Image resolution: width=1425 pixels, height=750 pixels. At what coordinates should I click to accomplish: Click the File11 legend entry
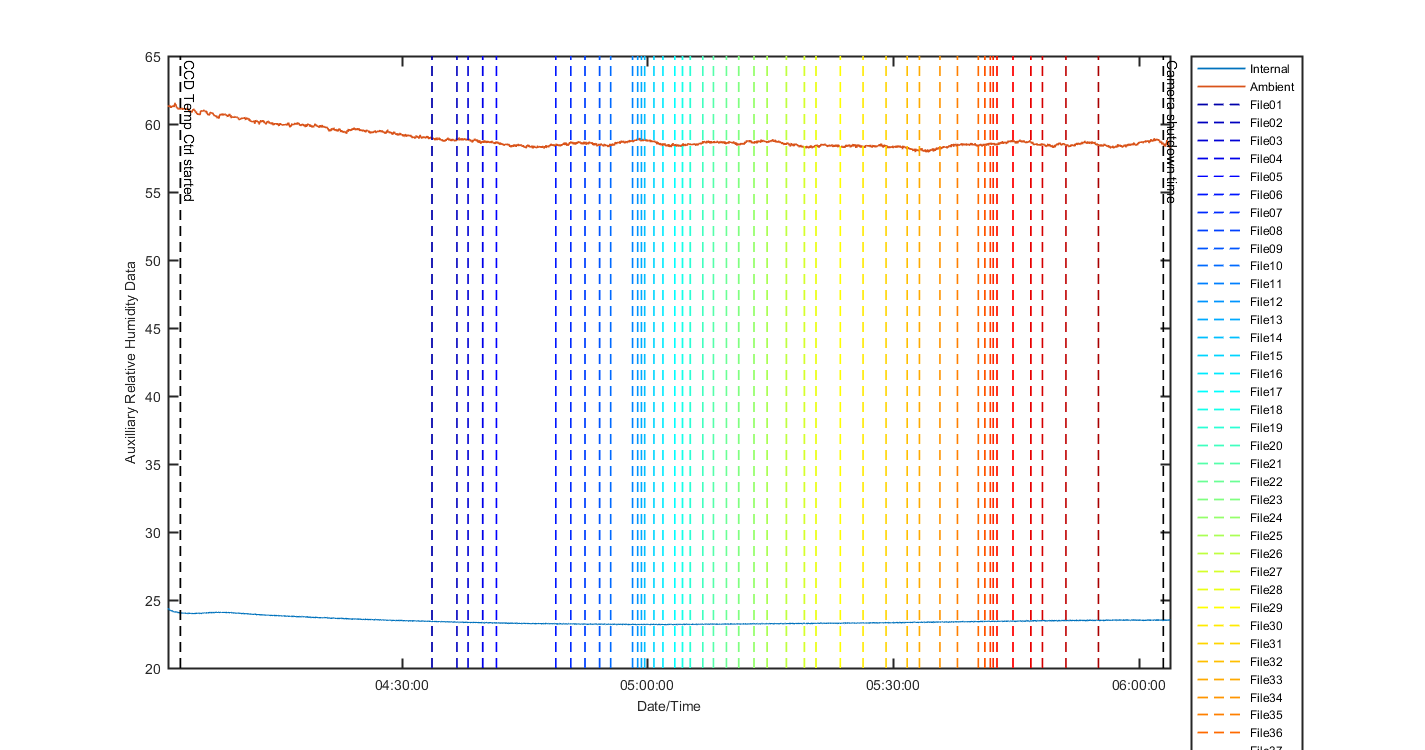coord(1241,284)
